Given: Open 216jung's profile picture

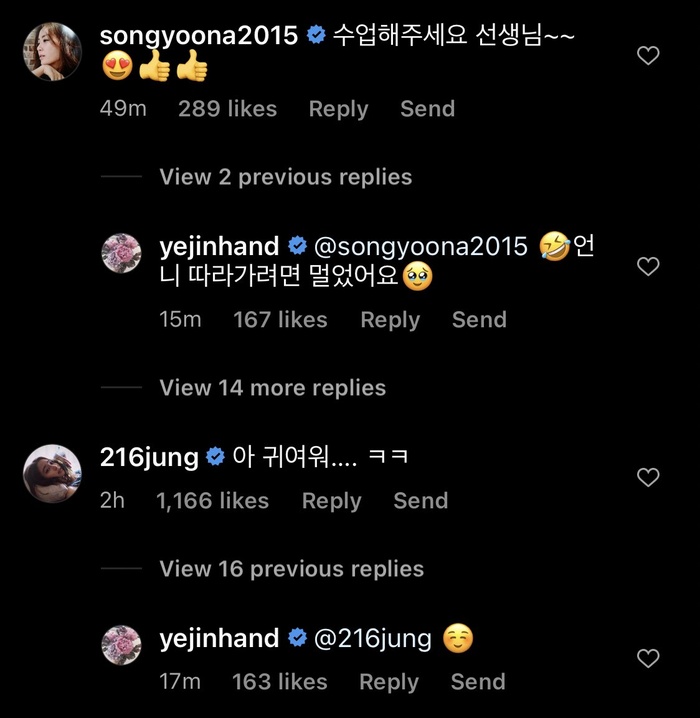Looking at the screenshot, I should coord(52,473).
